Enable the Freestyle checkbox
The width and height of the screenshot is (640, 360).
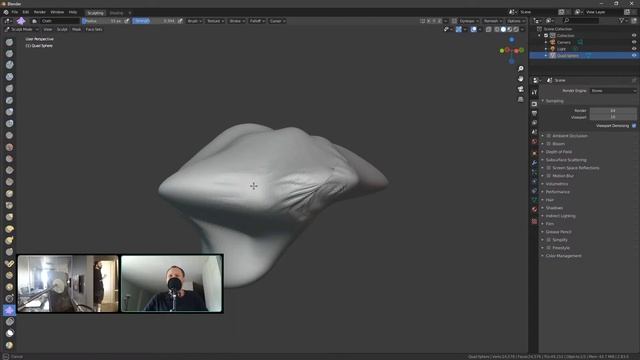coord(549,248)
